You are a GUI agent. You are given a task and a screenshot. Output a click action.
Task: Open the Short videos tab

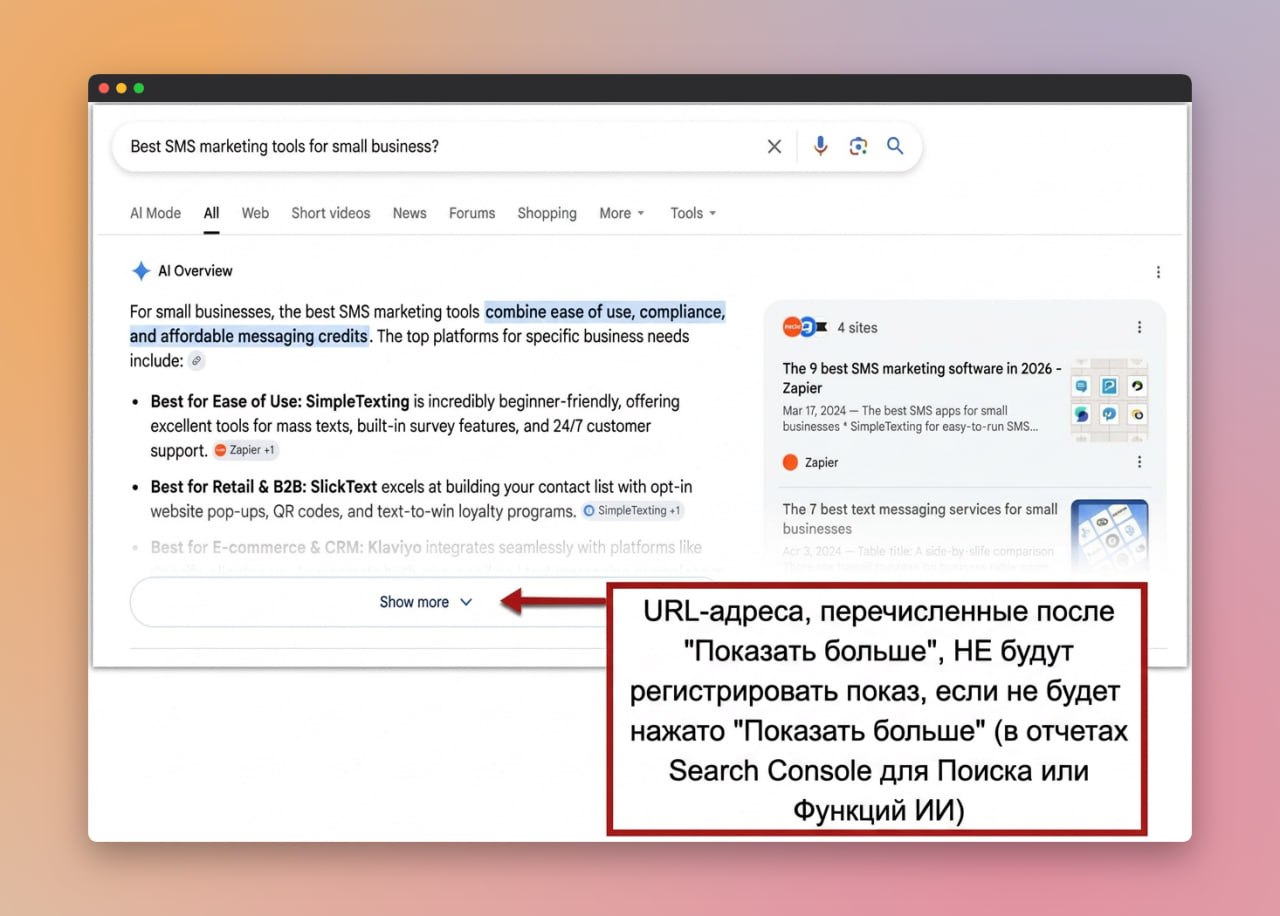coord(330,213)
